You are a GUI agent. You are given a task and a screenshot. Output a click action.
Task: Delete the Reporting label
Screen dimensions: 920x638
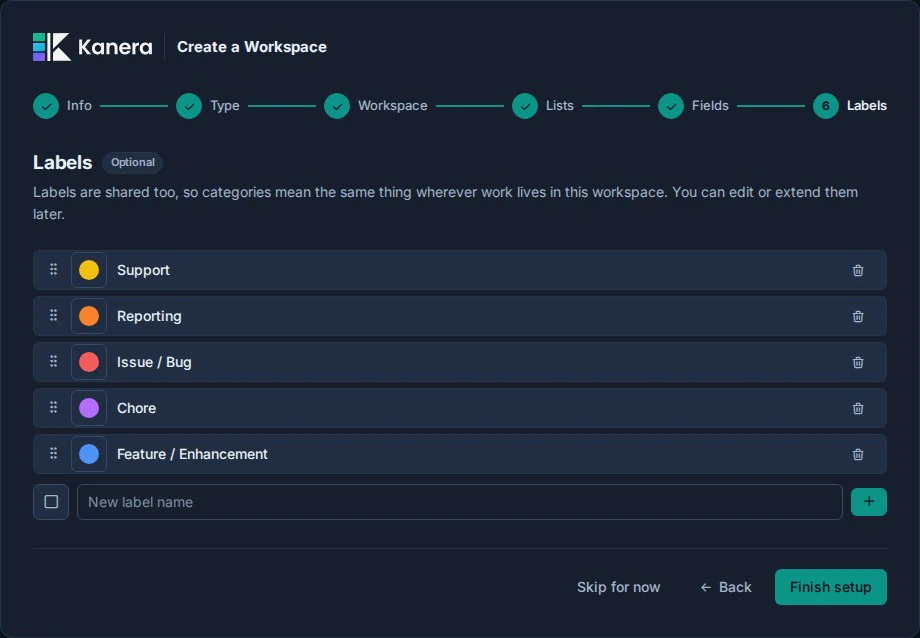coord(858,316)
